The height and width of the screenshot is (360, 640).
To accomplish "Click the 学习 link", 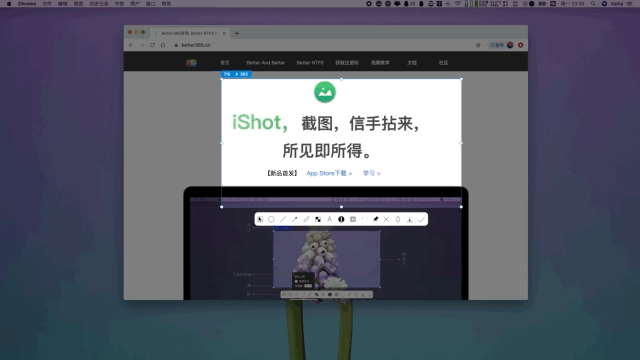I will pyautogui.click(x=371, y=173).
